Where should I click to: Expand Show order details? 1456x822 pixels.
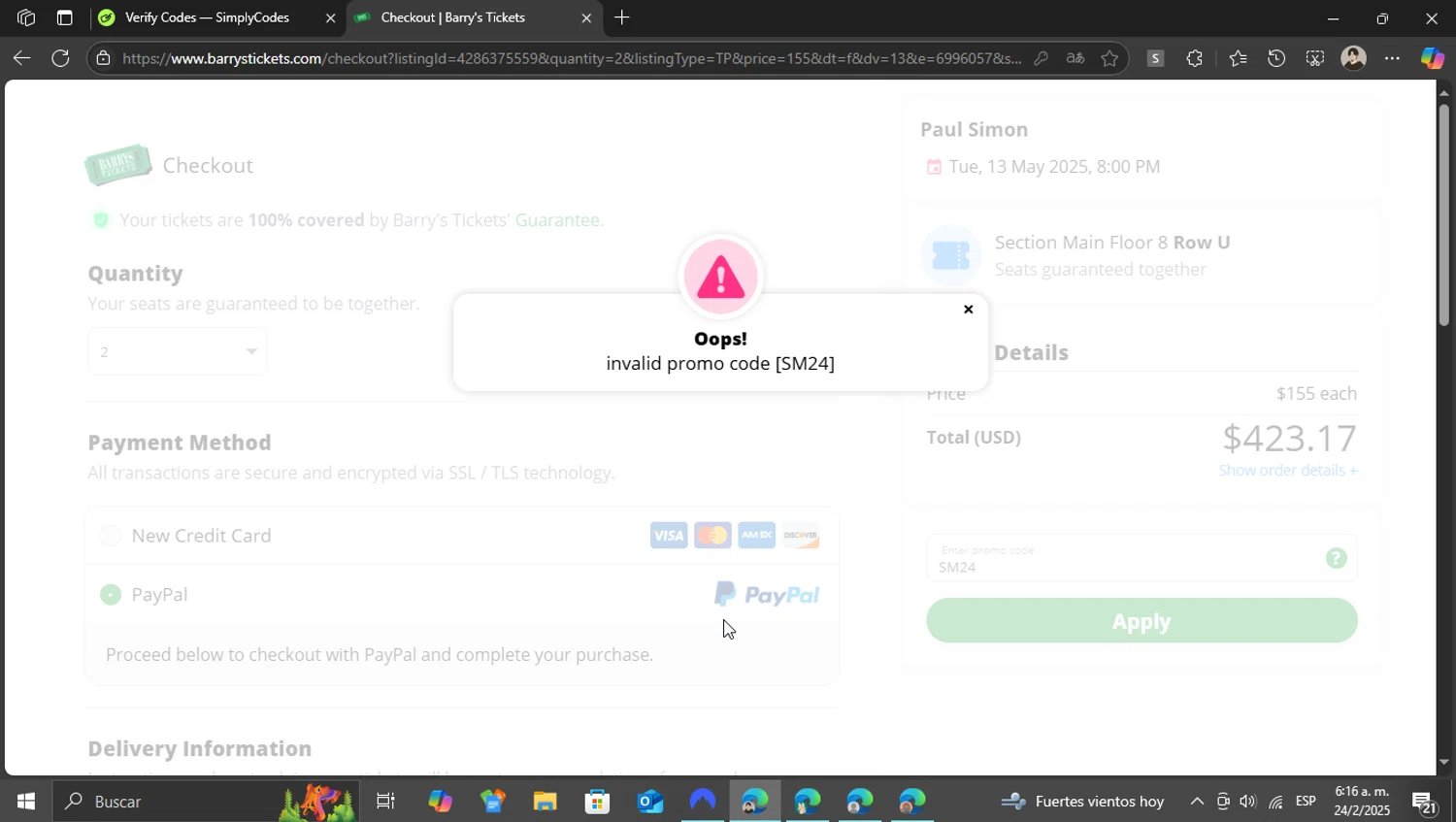(1288, 471)
